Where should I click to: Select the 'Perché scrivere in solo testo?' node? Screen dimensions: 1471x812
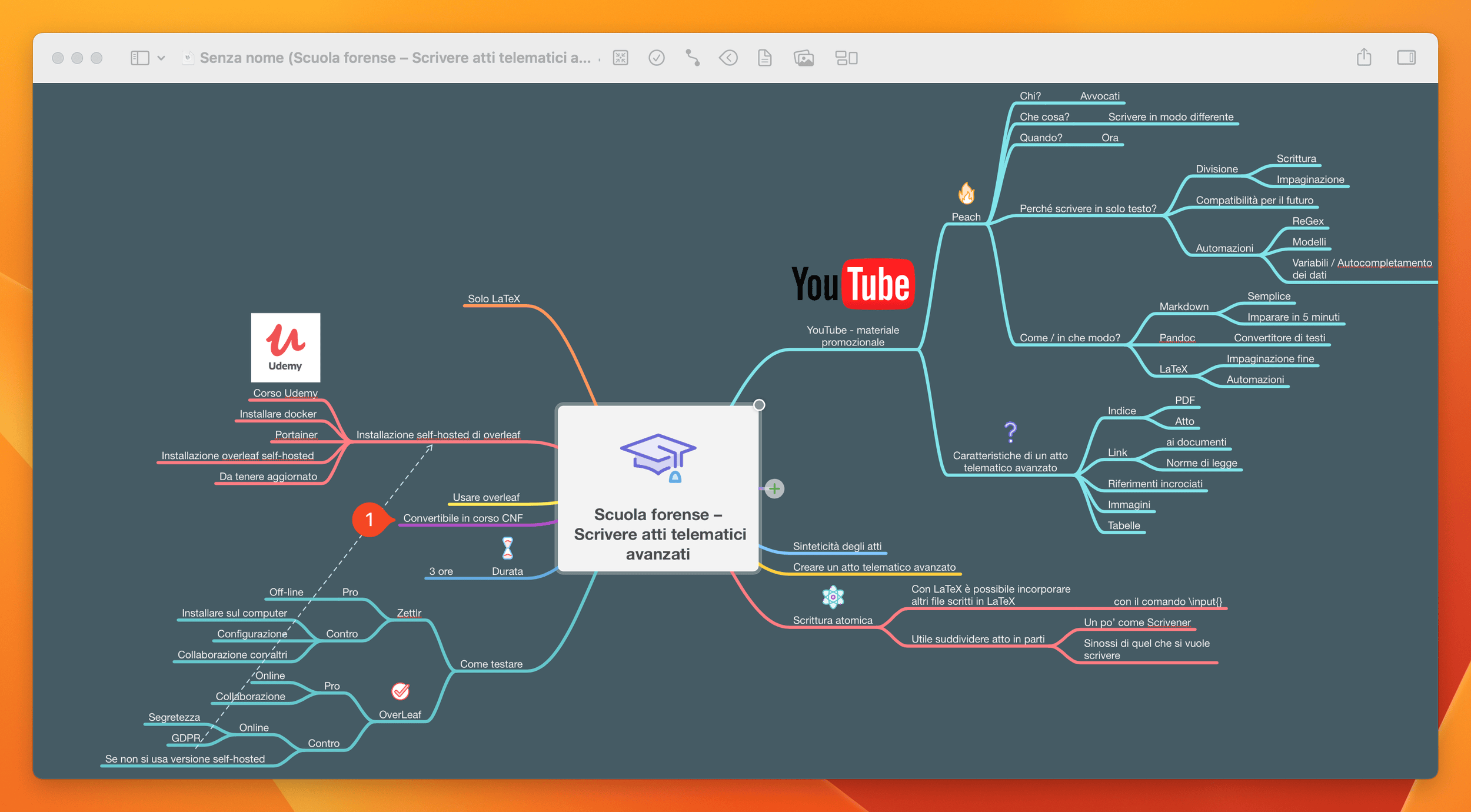pos(1088,209)
